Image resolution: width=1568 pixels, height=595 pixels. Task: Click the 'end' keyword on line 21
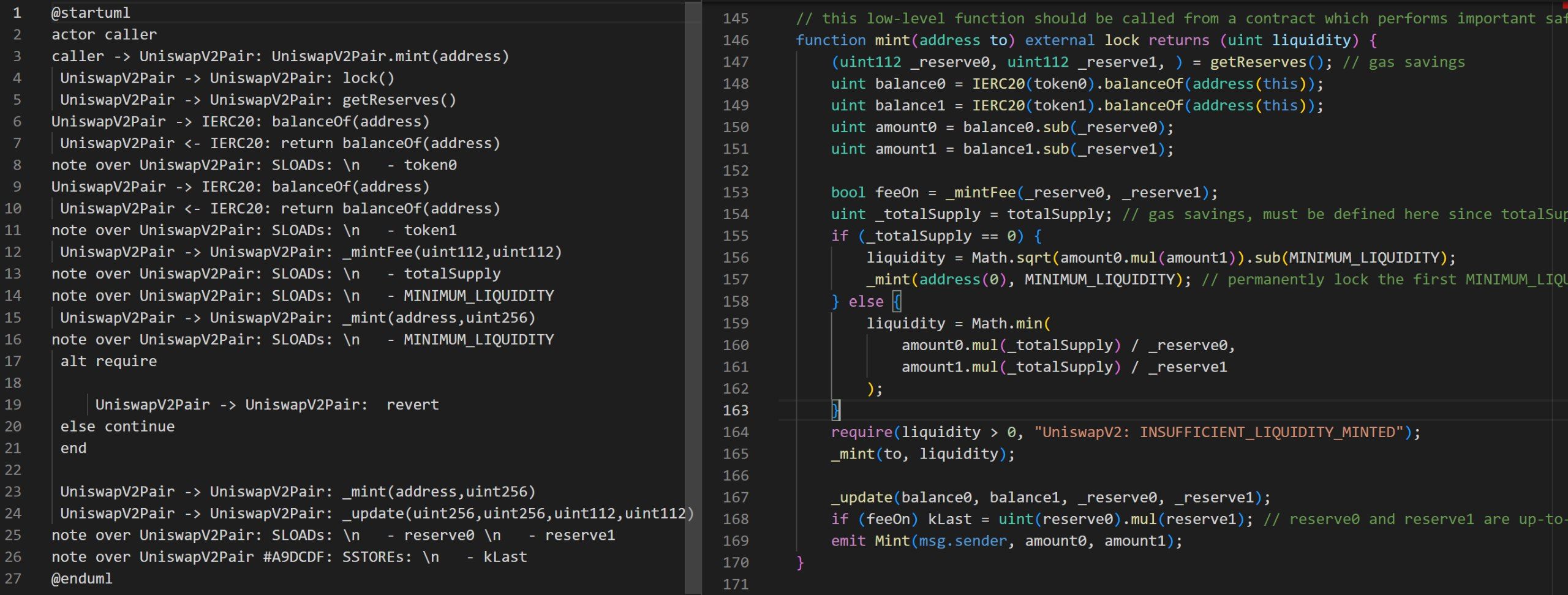point(73,448)
